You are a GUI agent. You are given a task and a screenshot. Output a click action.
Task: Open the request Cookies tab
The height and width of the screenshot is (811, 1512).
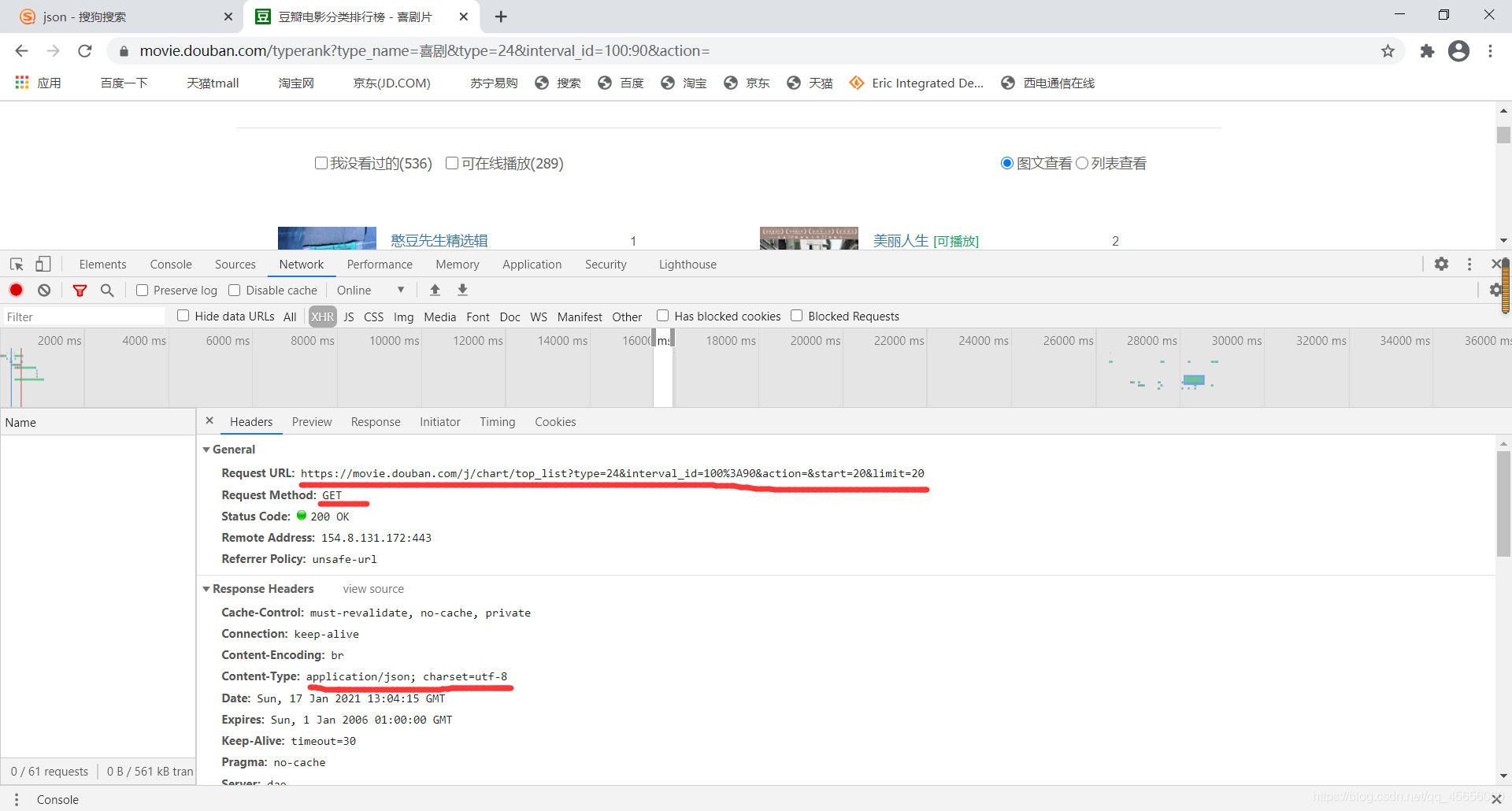click(555, 422)
